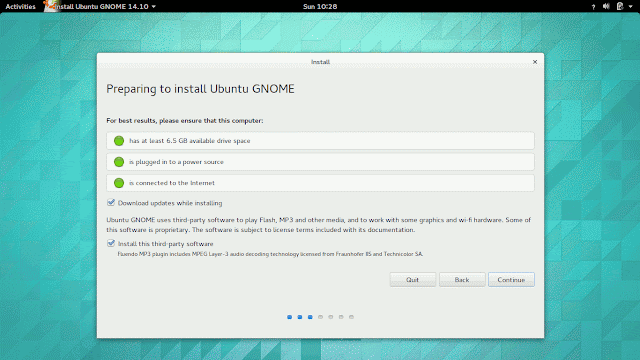The image size is (640, 360).
Task: Select 'is connected to the Internet' text
Action: [172, 183]
